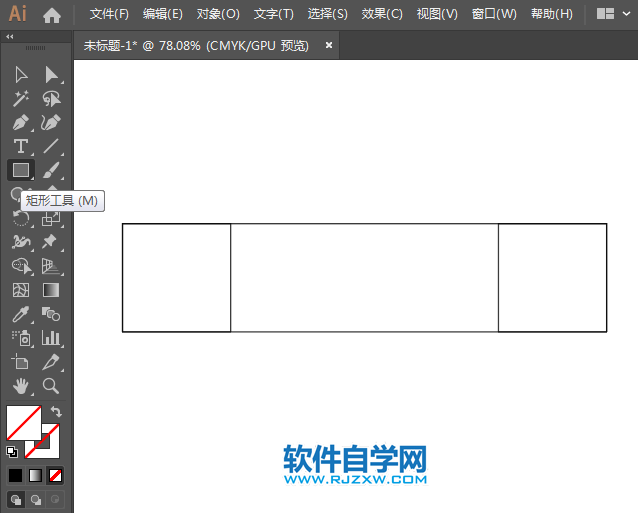Choose the Warp tool
The width and height of the screenshot is (638, 513).
pos(21,242)
